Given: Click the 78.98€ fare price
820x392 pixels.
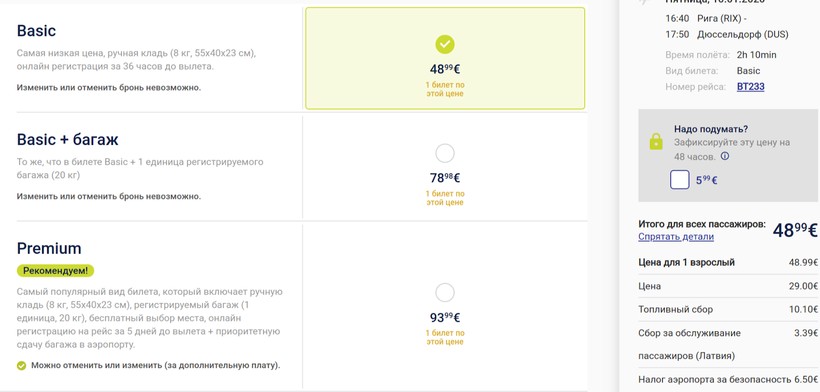Looking at the screenshot, I should 445,178.
